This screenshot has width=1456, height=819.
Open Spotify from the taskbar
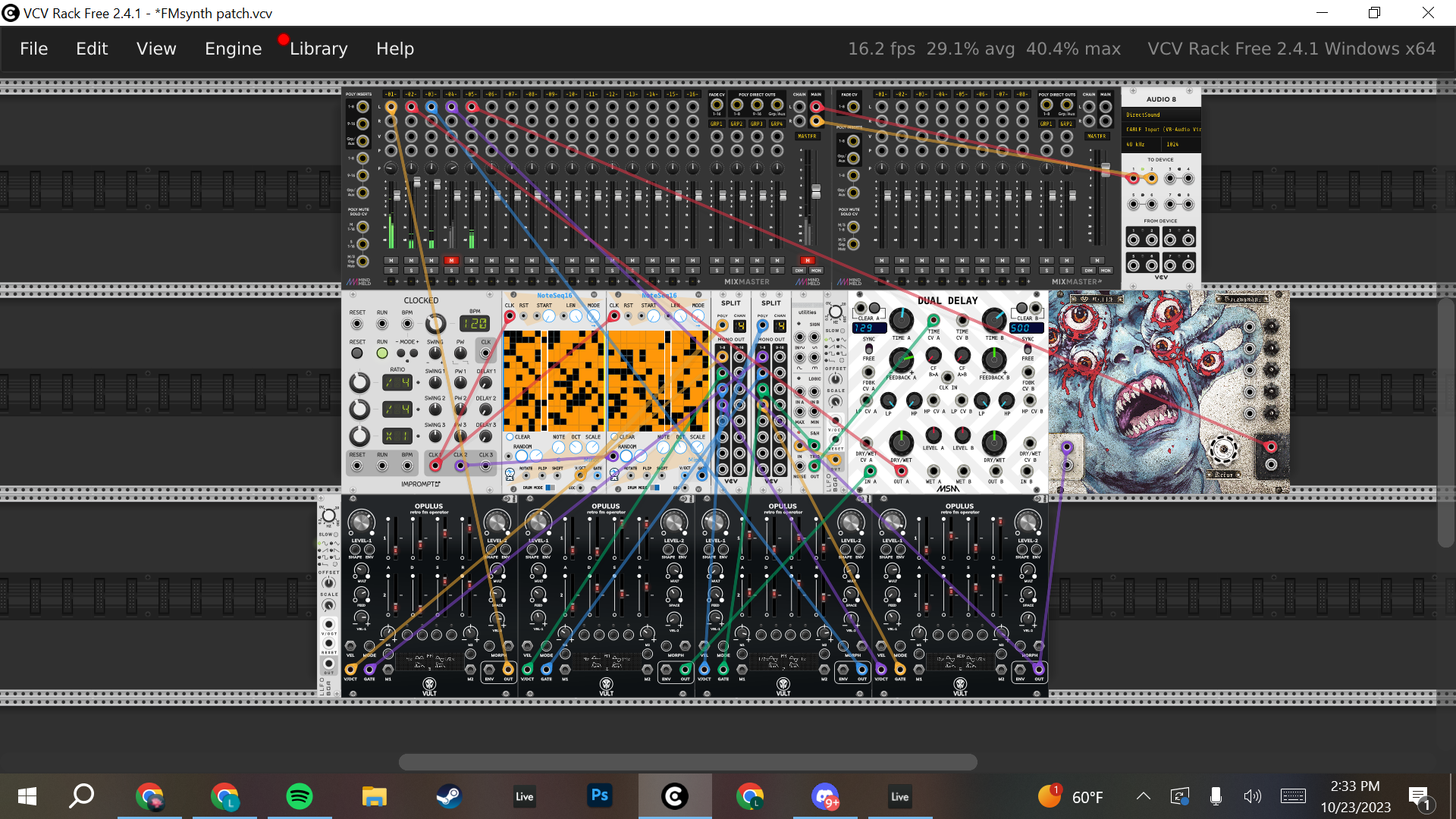click(300, 796)
